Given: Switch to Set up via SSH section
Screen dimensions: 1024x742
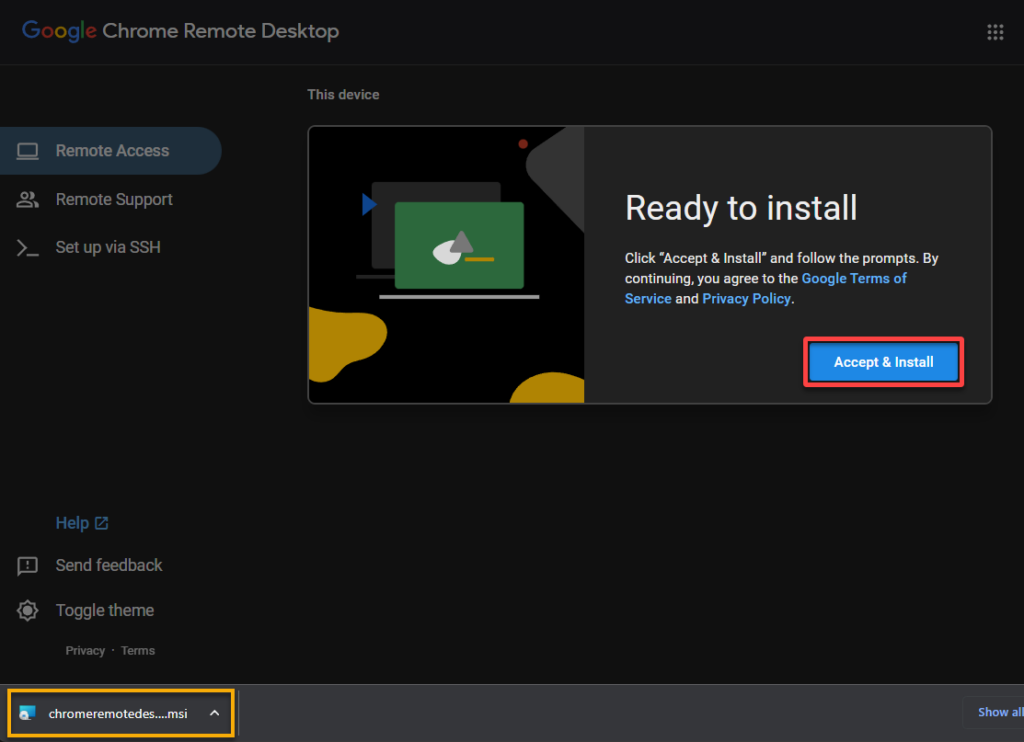Looking at the screenshot, I should coord(108,247).
